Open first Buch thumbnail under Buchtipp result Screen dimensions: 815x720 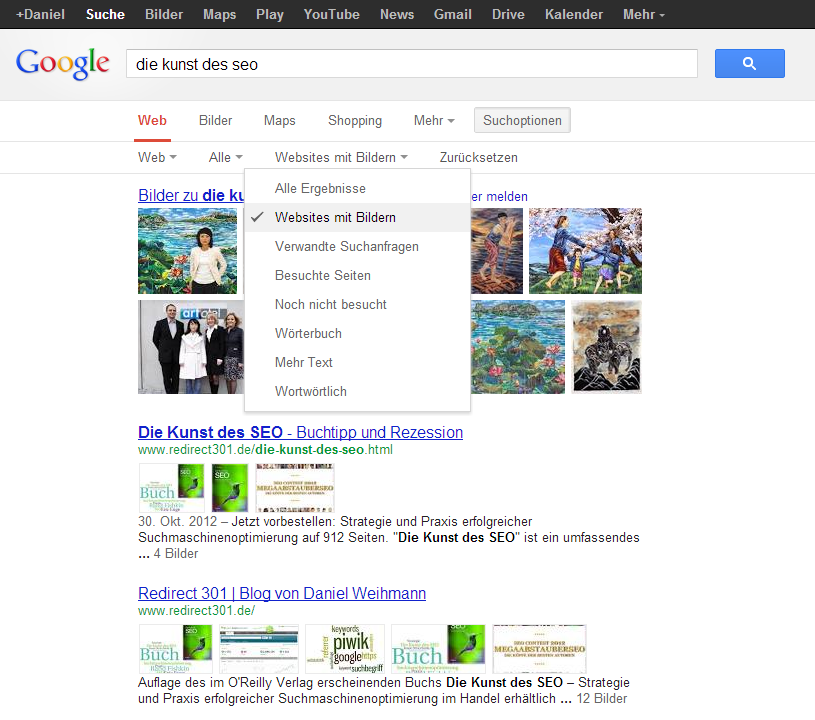(x=172, y=488)
